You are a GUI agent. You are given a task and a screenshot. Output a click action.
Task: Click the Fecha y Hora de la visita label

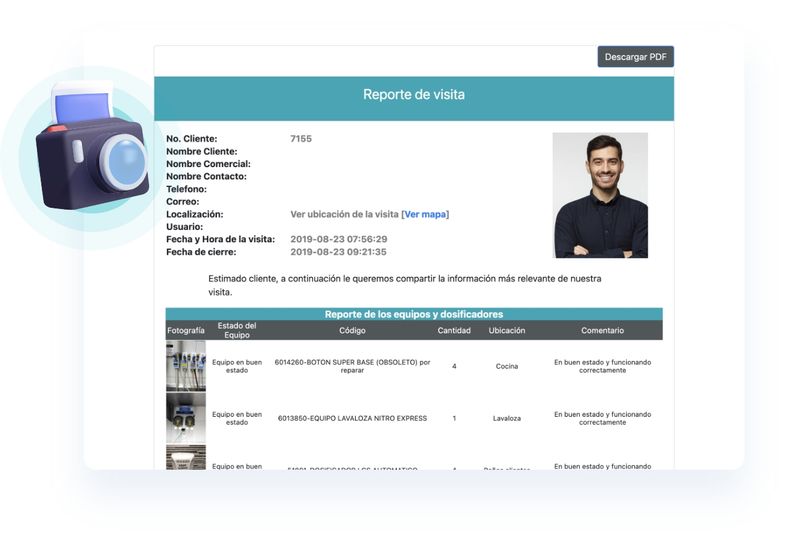tap(220, 239)
